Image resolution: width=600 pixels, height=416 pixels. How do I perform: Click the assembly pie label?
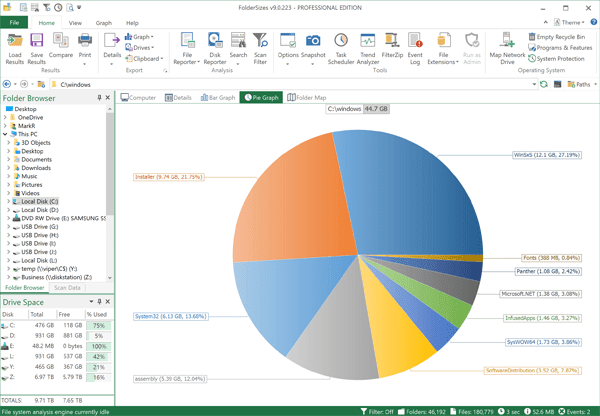(170, 378)
